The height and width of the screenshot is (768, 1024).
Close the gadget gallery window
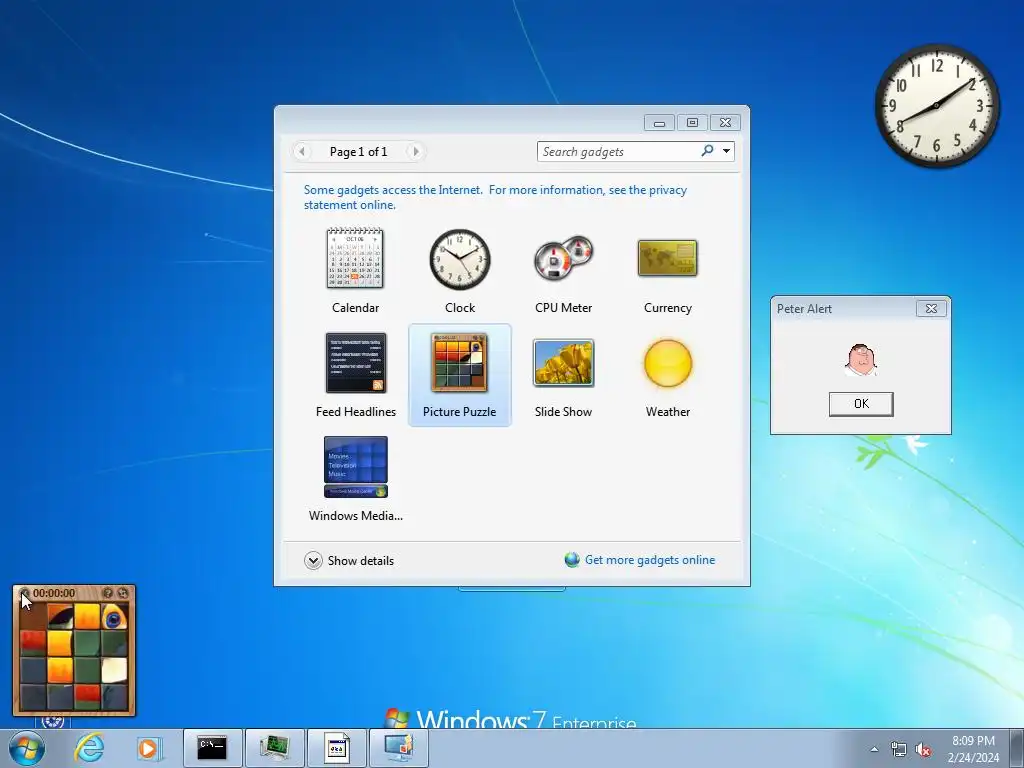pyautogui.click(x=725, y=123)
